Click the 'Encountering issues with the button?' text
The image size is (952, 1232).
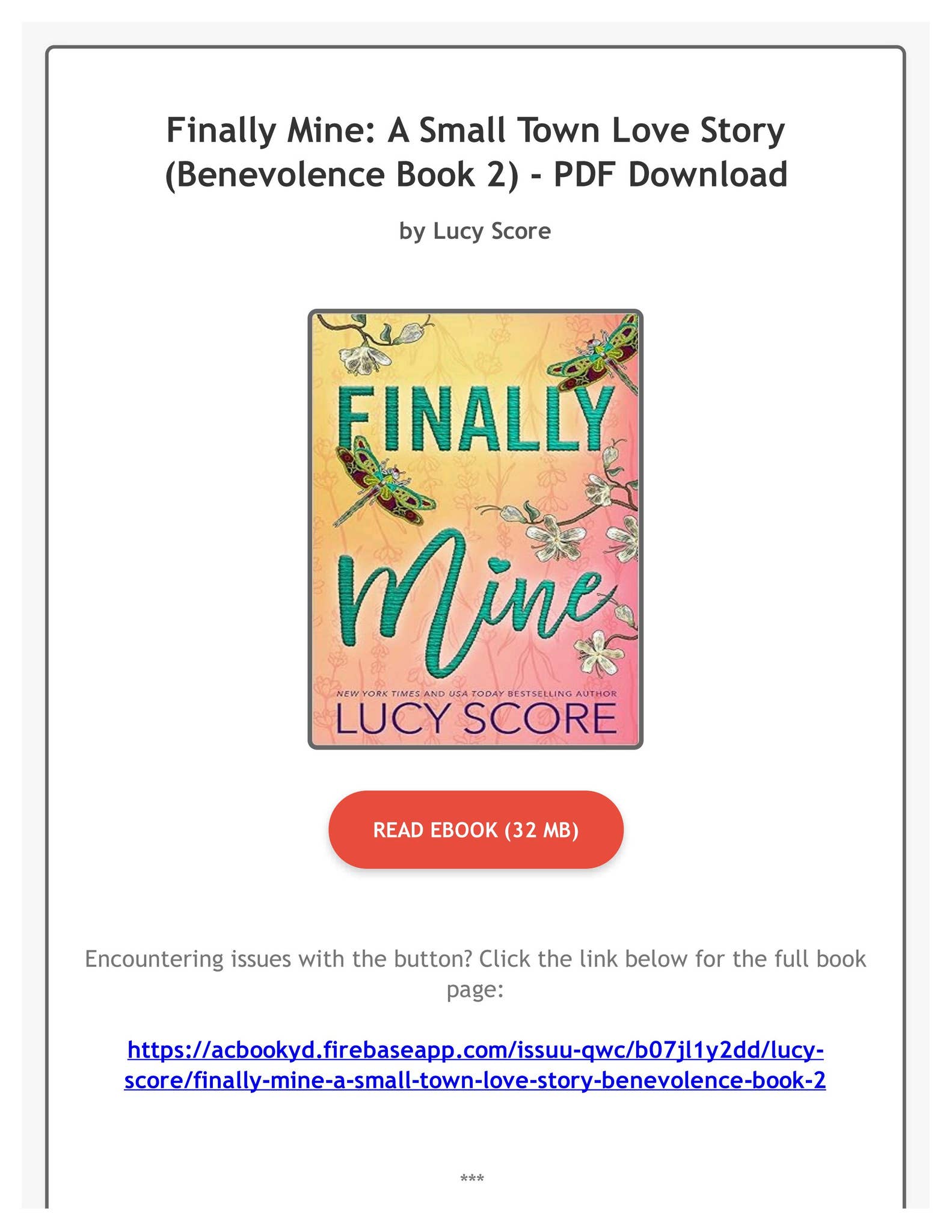click(x=278, y=959)
